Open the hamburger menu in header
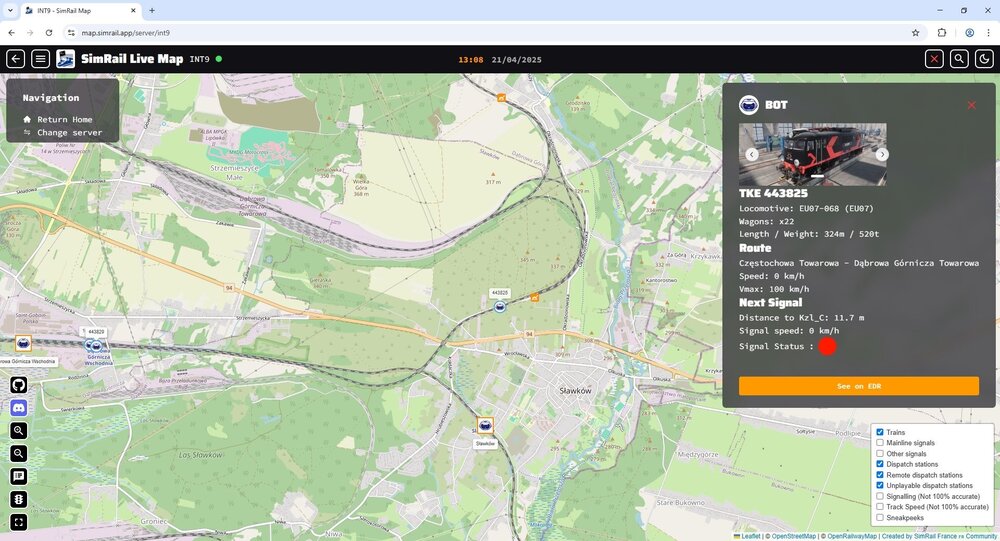1000x541 pixels. (41, 59)
